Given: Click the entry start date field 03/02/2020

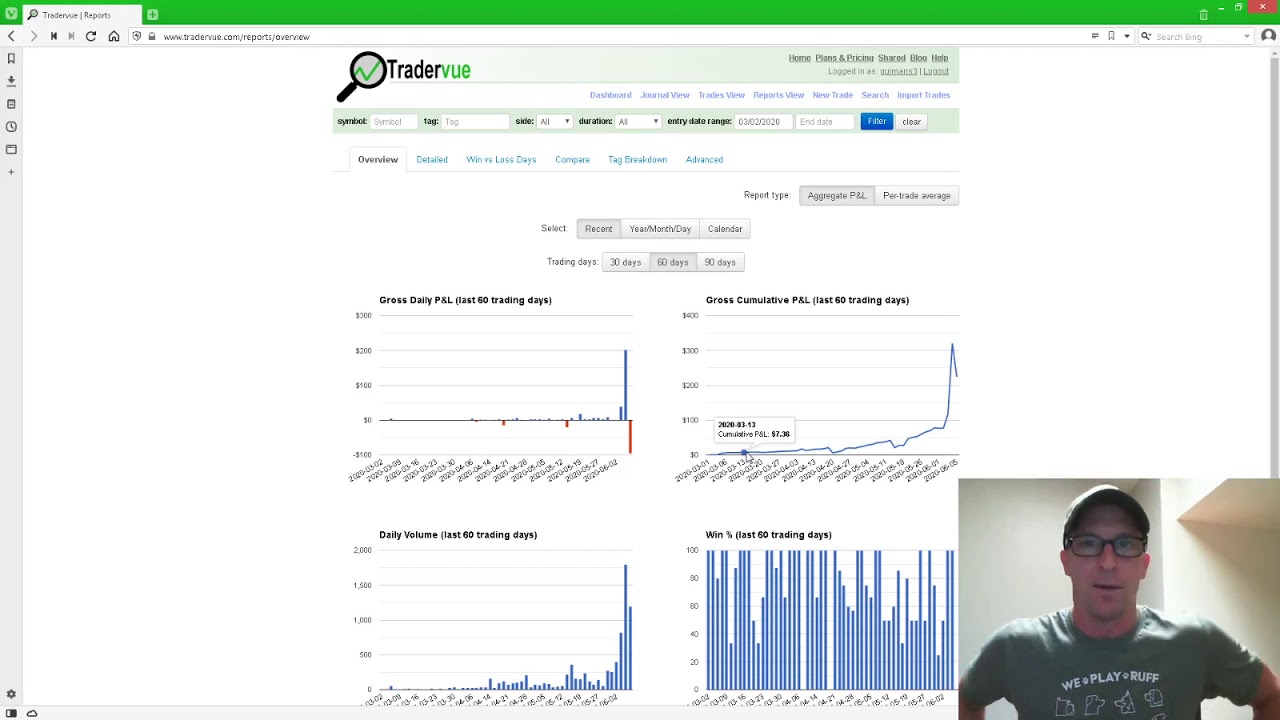Looking at the screenshot, I should click(x=763, y=122).
